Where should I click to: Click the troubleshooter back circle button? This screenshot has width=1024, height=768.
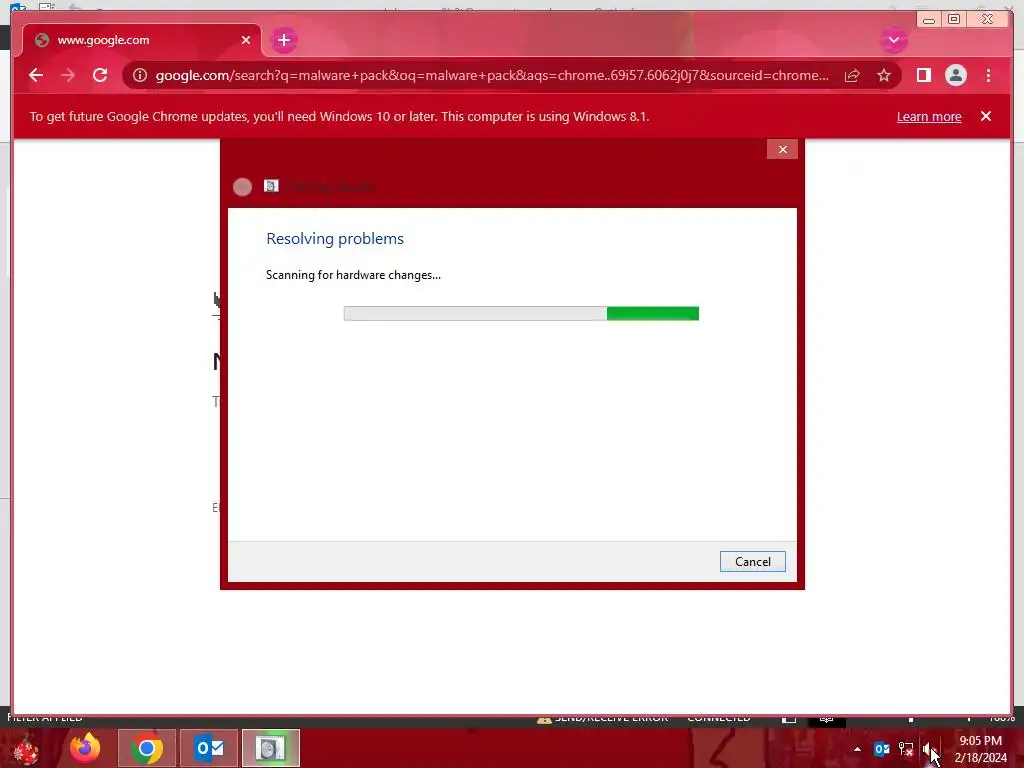(x=242, y=187)
